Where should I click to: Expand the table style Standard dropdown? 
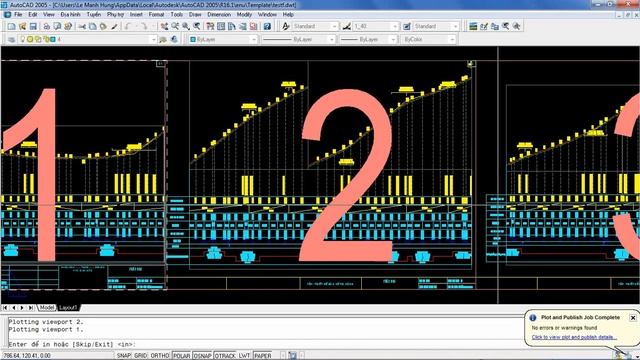coord(456,26)
